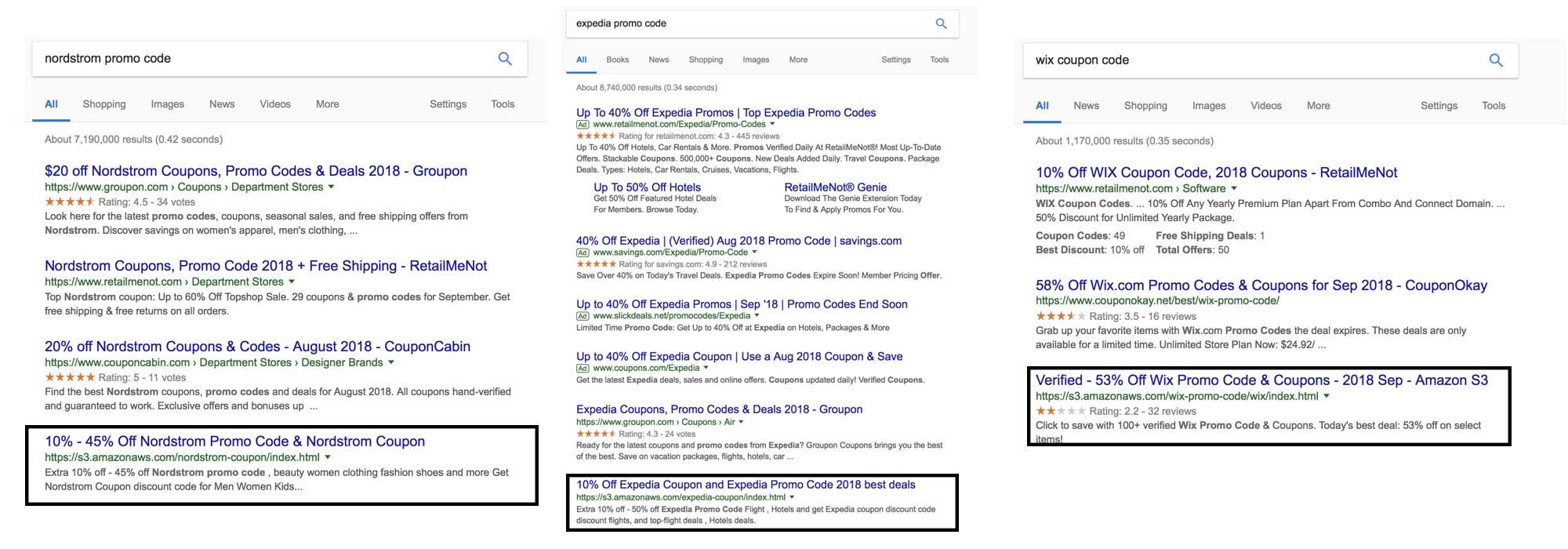Open More menu in nordstrom results

pyautogui.click(x=328, y=104)
